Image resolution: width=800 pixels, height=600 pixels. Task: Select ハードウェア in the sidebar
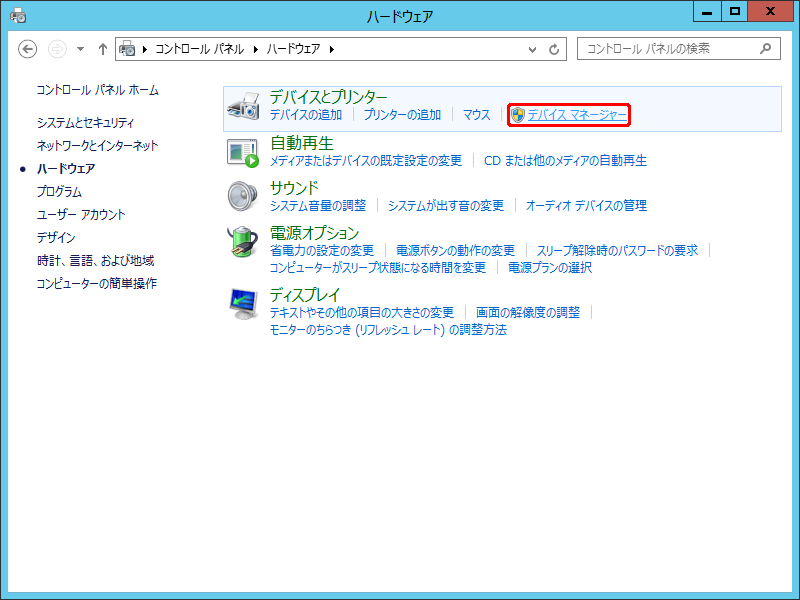point(66,168)
